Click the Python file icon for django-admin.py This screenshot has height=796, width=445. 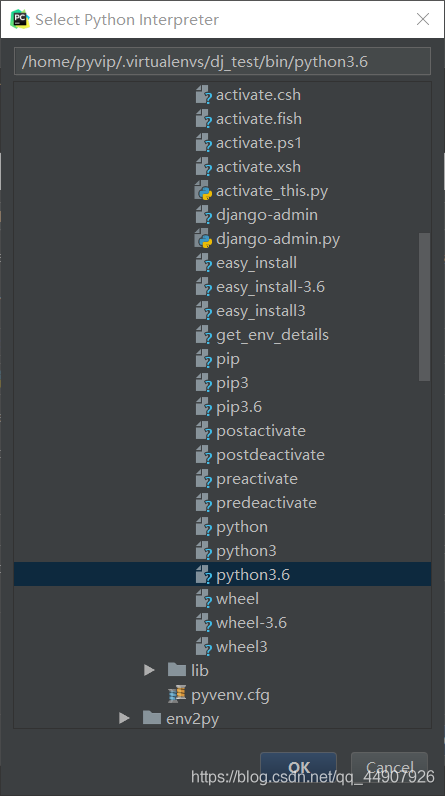click(203, 239)
